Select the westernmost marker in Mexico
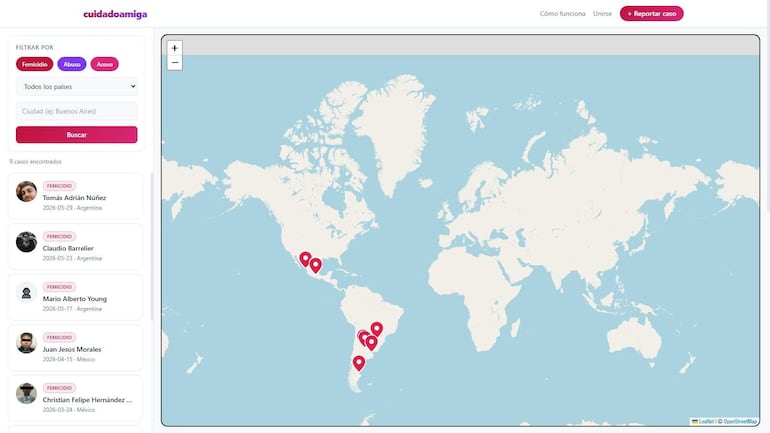The height and width of the screenshot is (433, 770). point(305,259)
